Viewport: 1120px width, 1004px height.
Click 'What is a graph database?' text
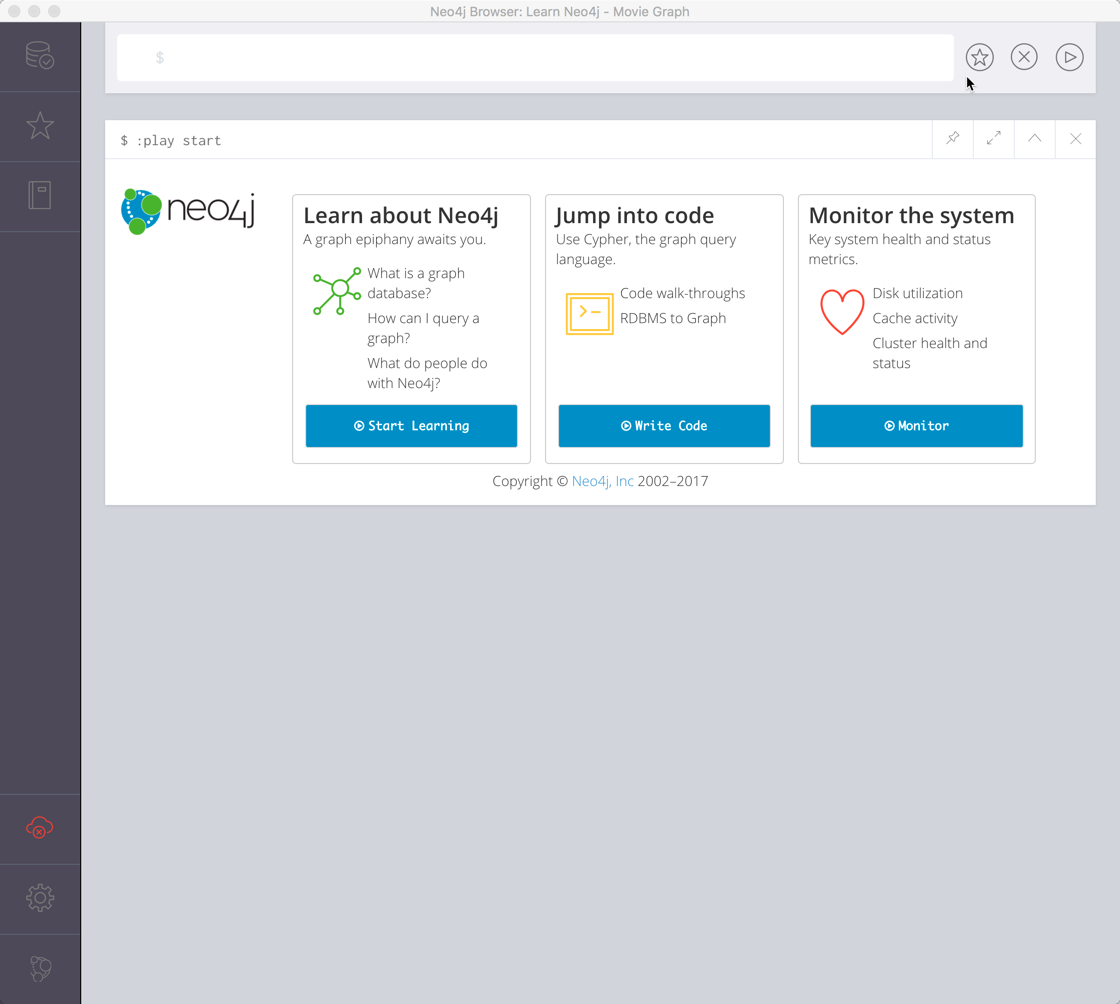tap(416, 283)
